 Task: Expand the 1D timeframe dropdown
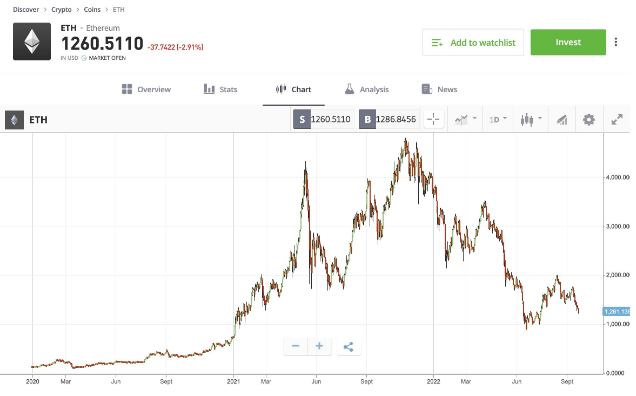click(498, 119)
